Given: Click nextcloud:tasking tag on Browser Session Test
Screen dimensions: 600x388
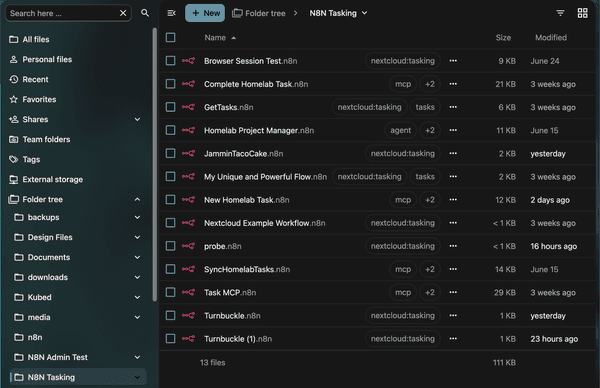Looking at the screenshot, I should (x=403, y=61).
